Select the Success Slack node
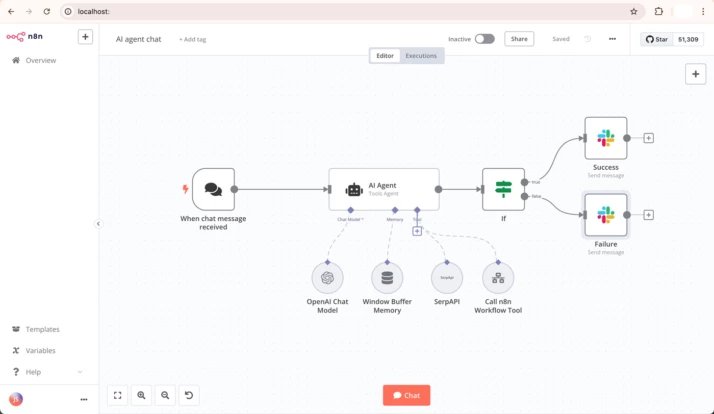Screen dimensions: 714x414 [606, 138]
